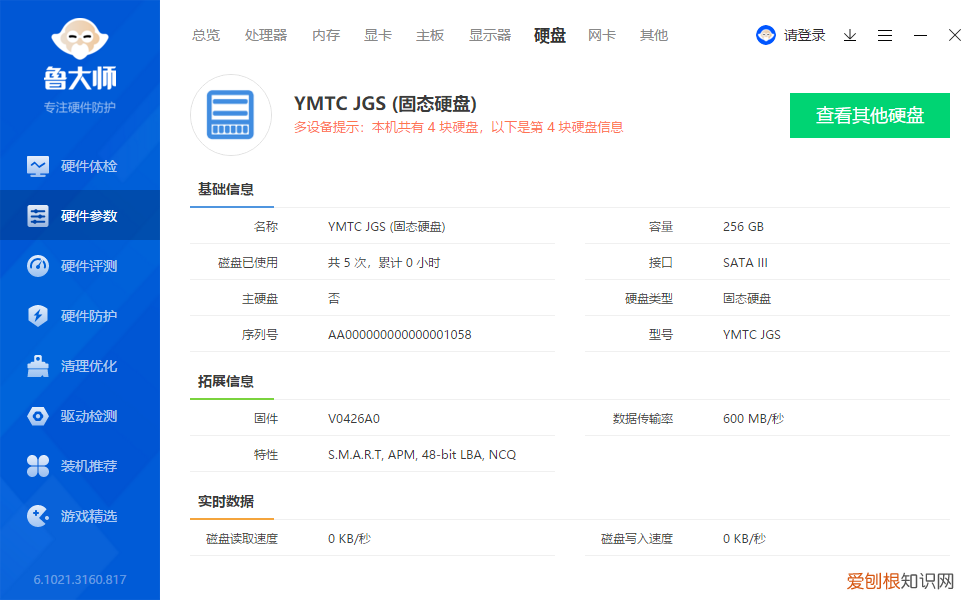Click the green 查看其他硬盘 button
Image resolution: width=980 pixels, height=600 pixels.
point(869,116)
